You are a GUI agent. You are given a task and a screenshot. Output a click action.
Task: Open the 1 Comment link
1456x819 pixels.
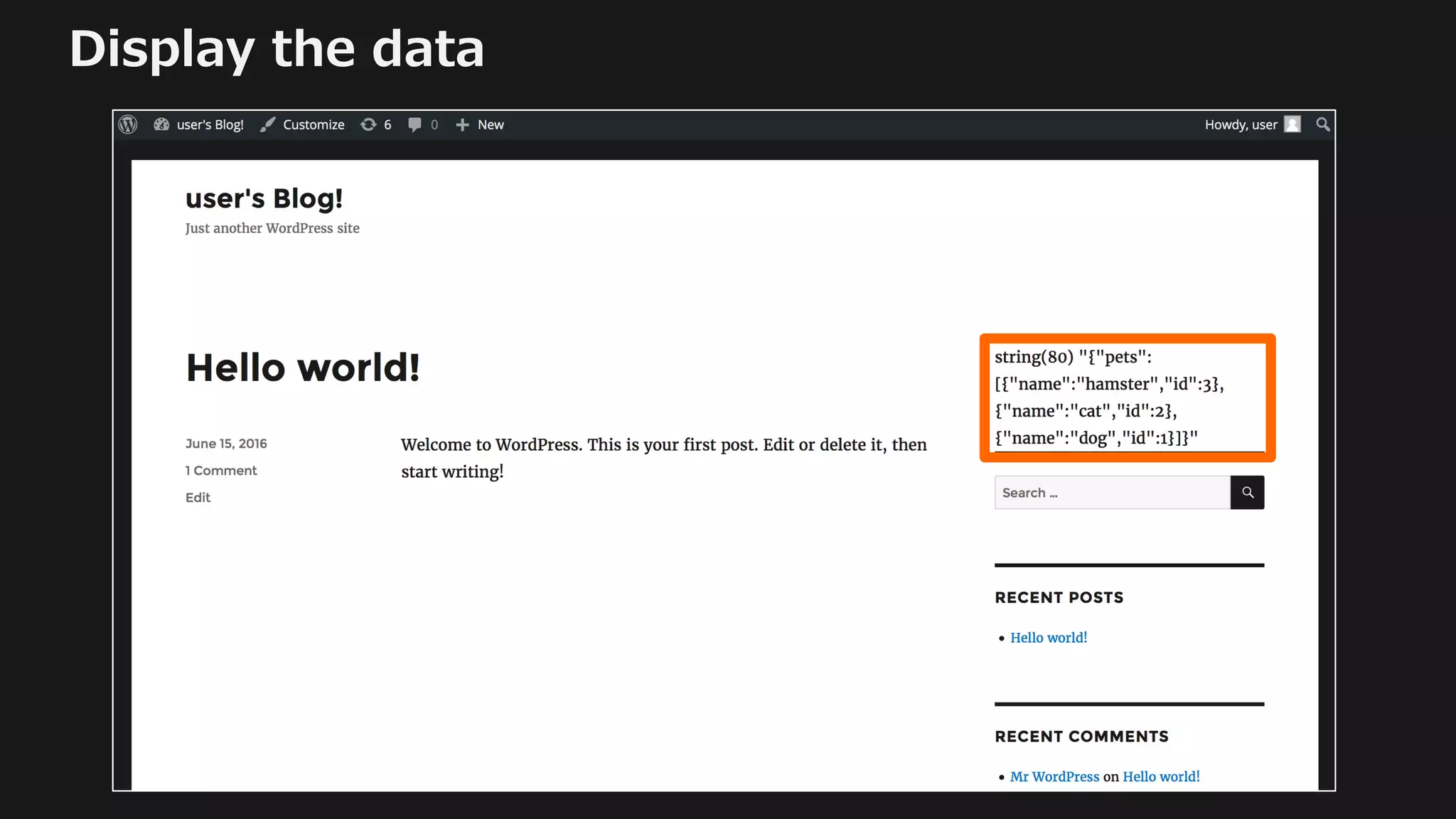pos(221,471)
